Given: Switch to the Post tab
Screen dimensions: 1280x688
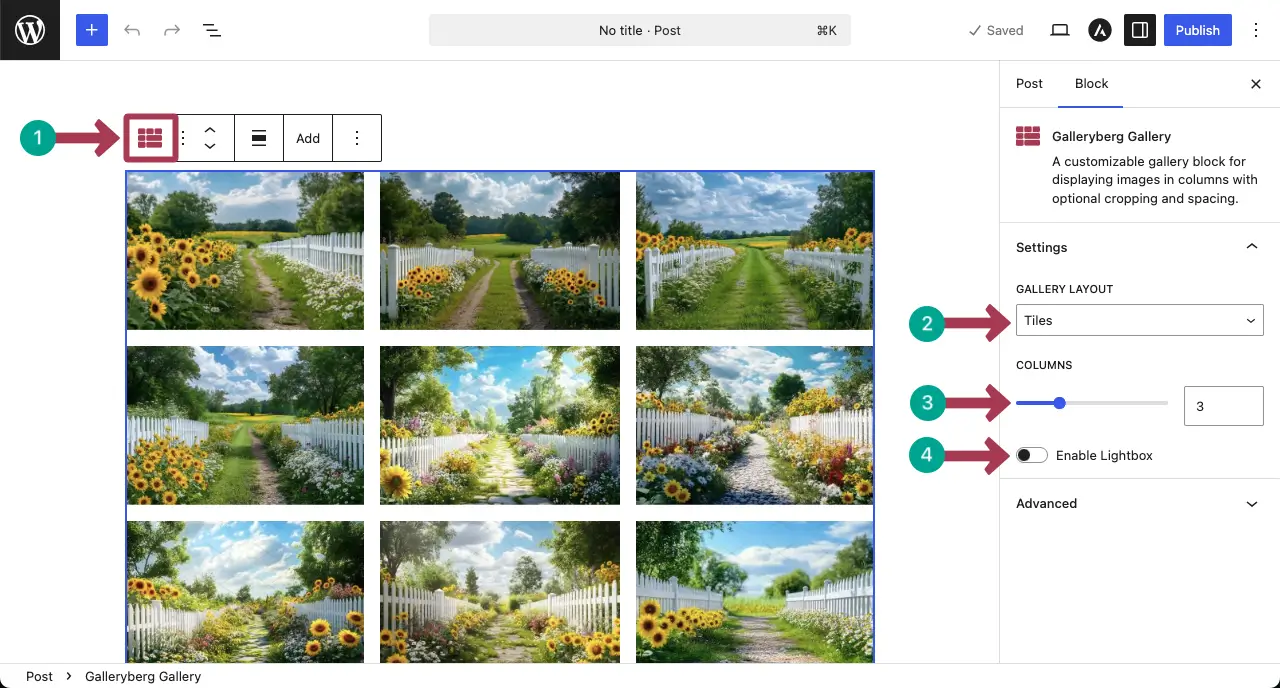Looking at the screenshot, I should coord(1029,84).
